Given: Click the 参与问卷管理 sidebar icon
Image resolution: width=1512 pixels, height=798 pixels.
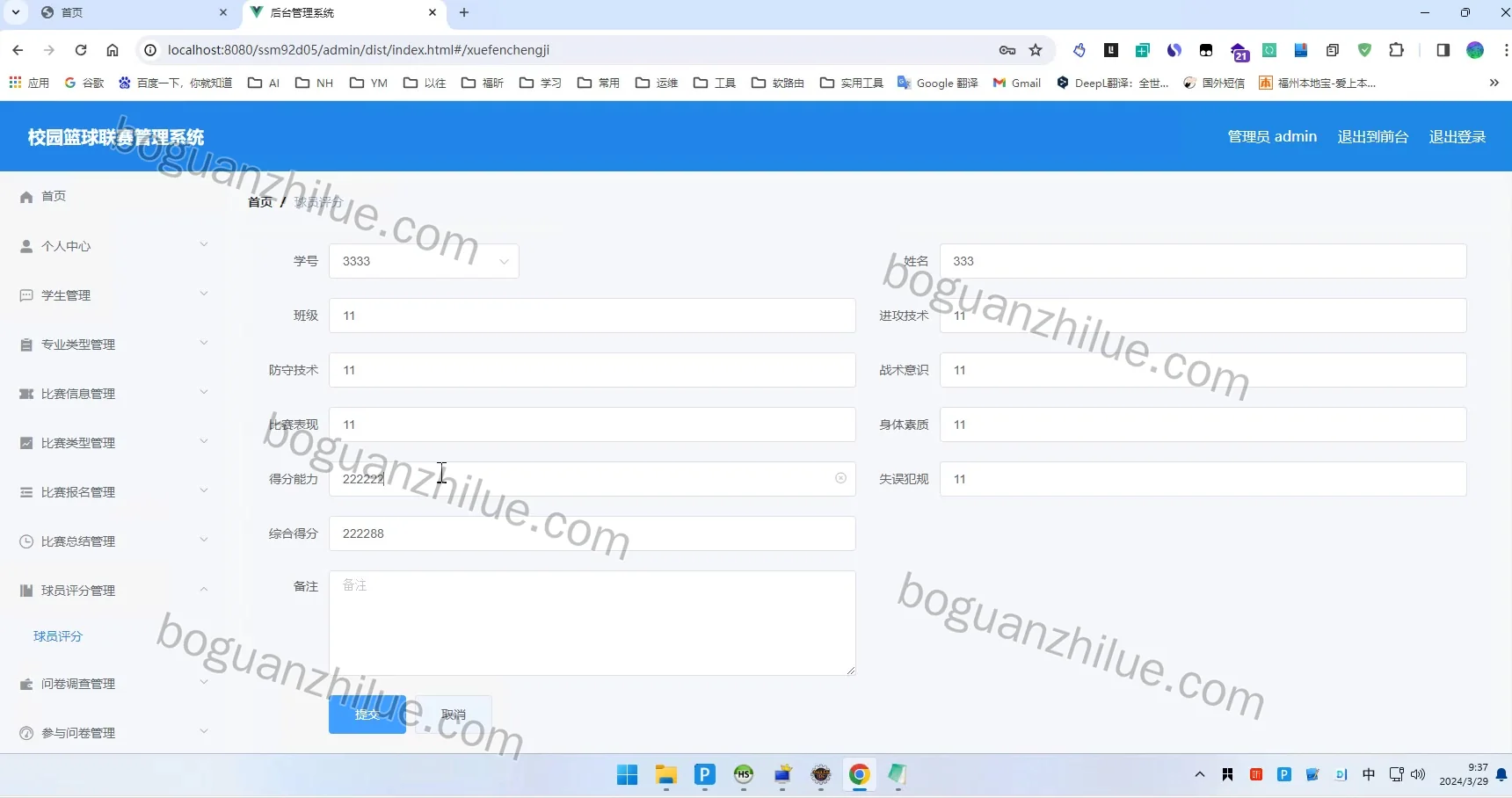Looking at the screenshot, I should 26,734.
